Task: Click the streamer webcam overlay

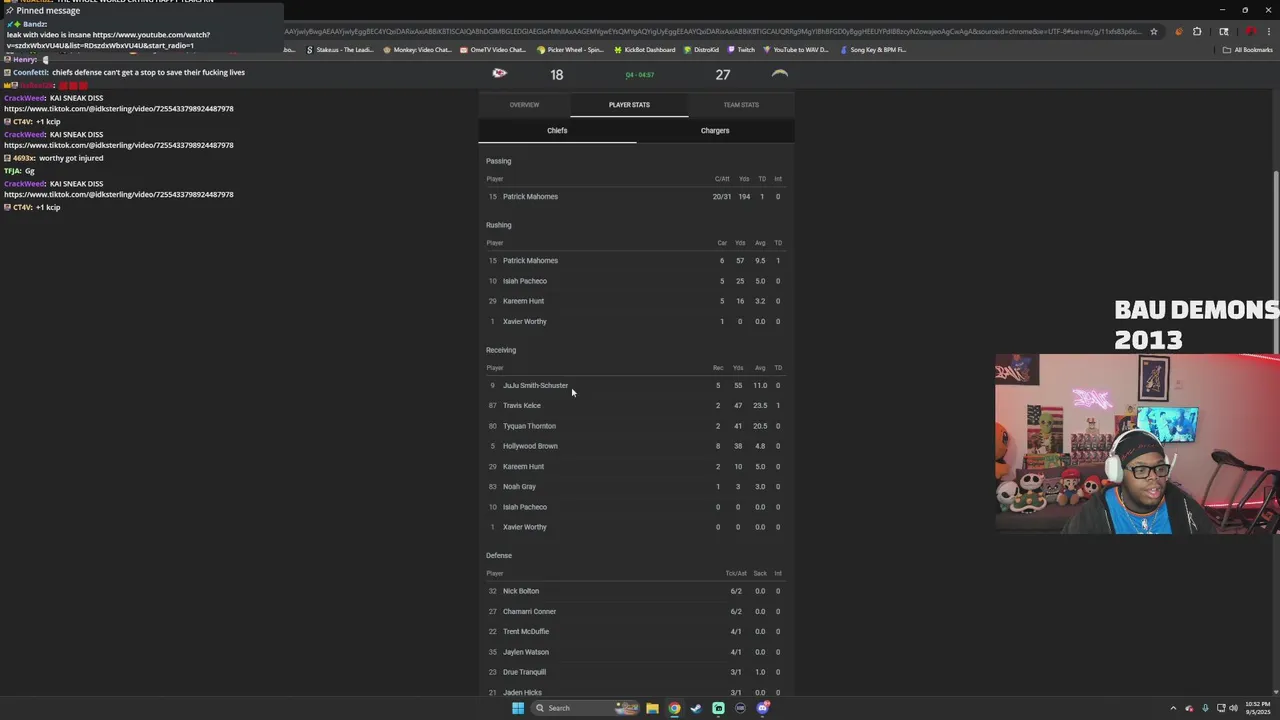Action: tap(1137, 444)
